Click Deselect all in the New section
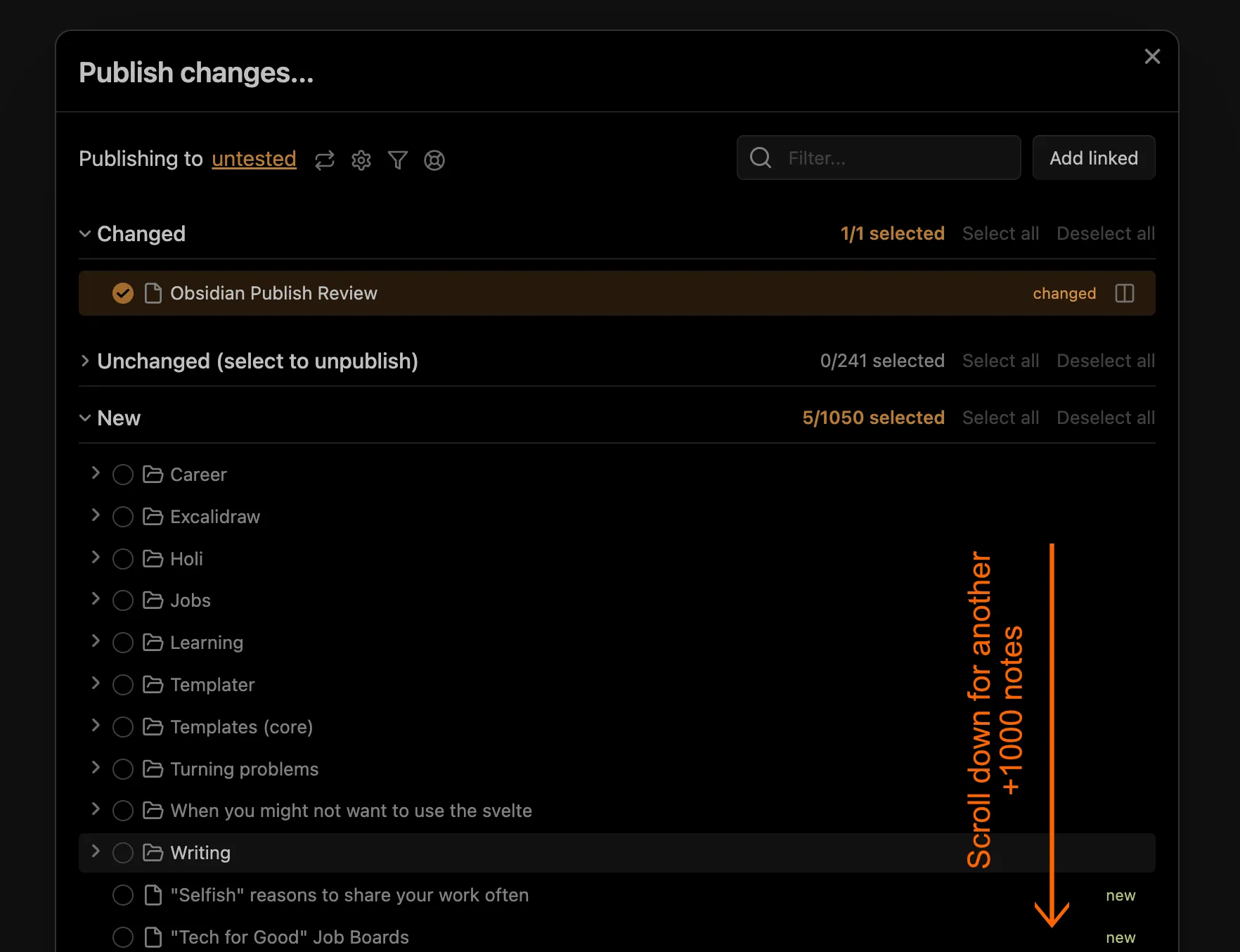This screenshot has width=1240, height=952. [x=1106, y=418]
